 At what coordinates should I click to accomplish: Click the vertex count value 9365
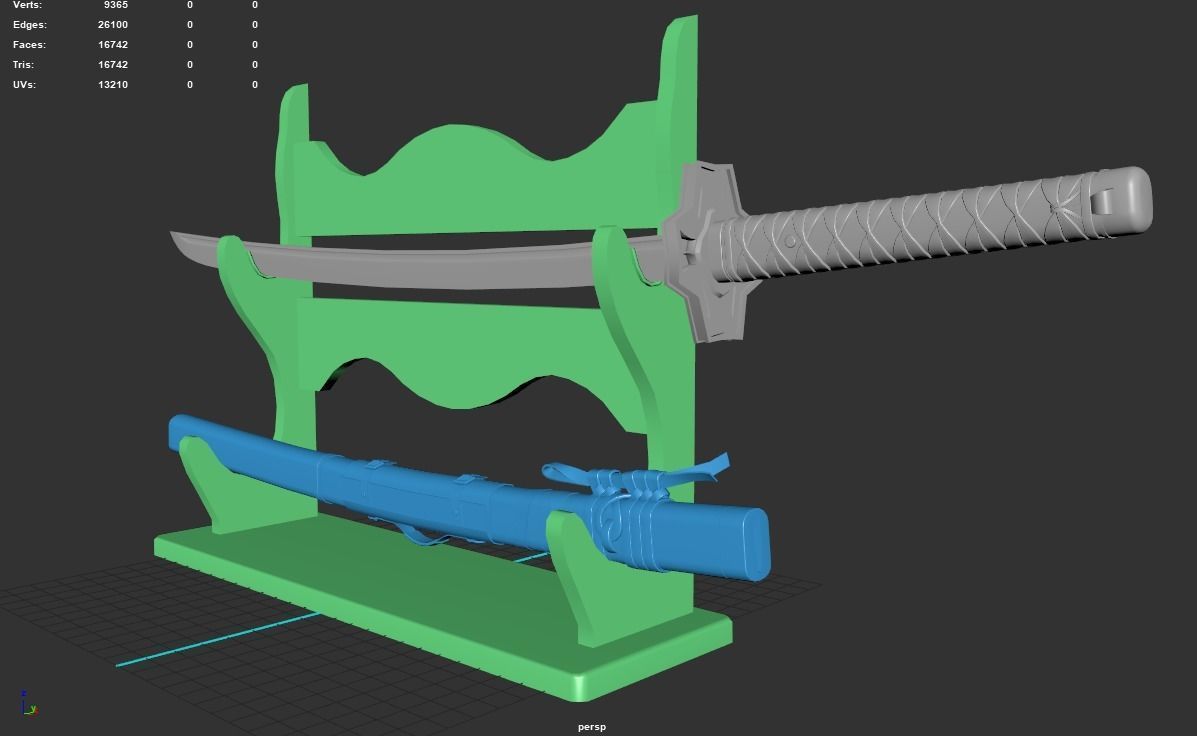coord(115,5)
